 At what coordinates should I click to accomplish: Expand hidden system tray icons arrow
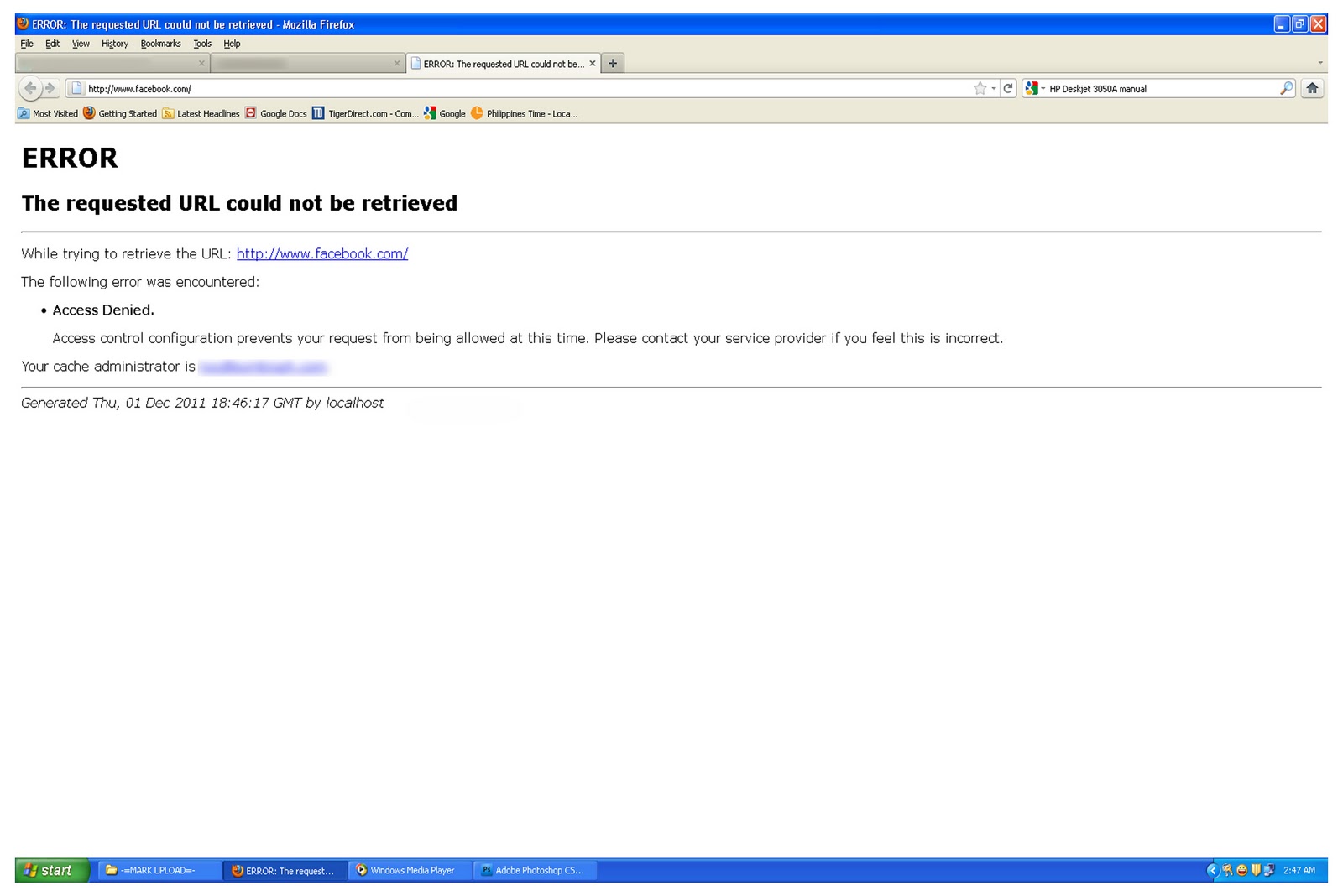1212,870
